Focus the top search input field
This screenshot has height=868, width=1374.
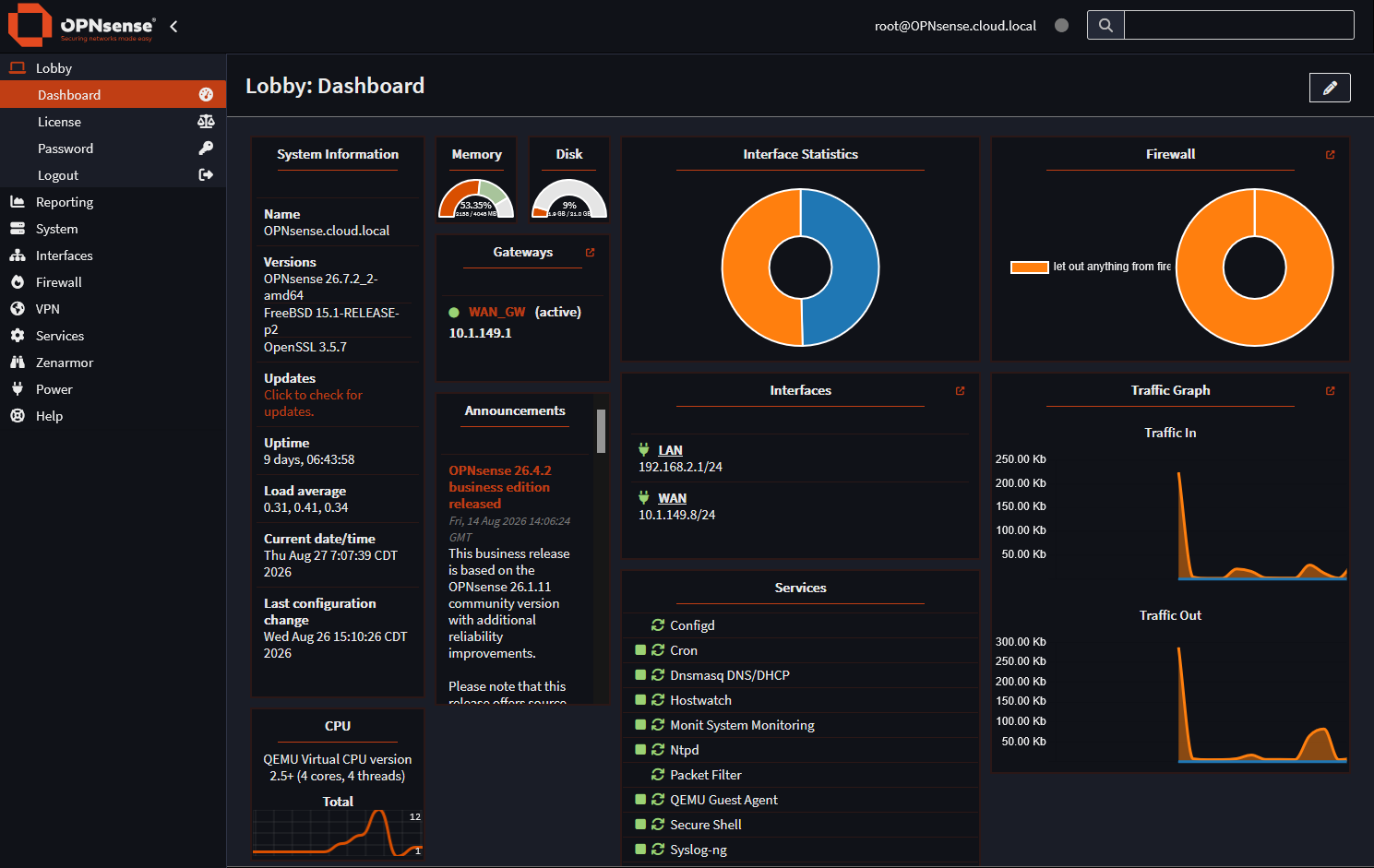coord(1238,25)
